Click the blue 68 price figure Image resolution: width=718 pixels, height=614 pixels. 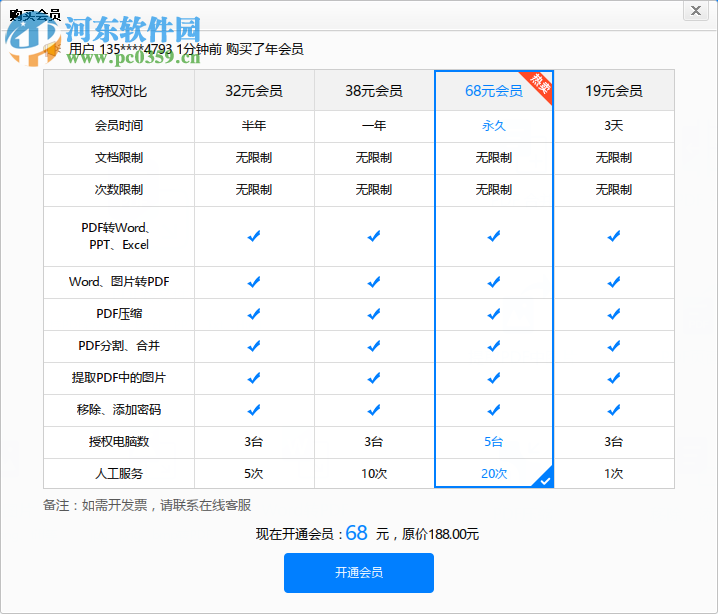356,533
